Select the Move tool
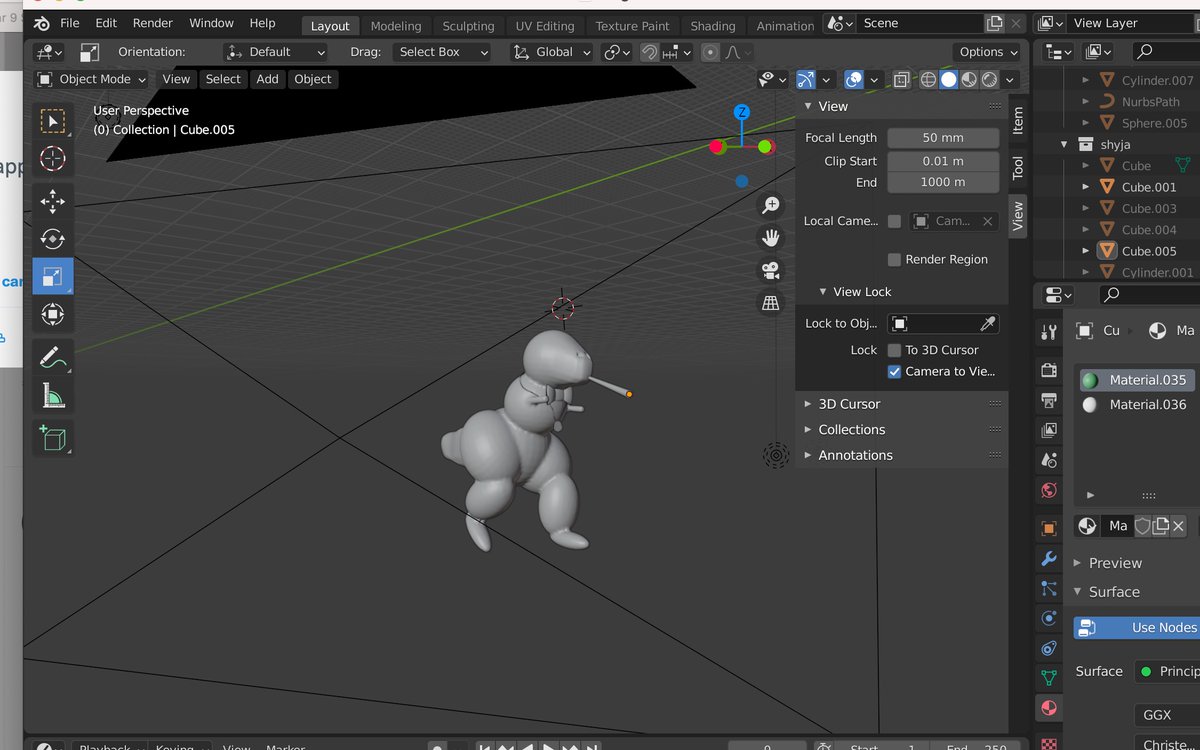Viewport: 1200px width, 750px height. (x=52, y=201)
